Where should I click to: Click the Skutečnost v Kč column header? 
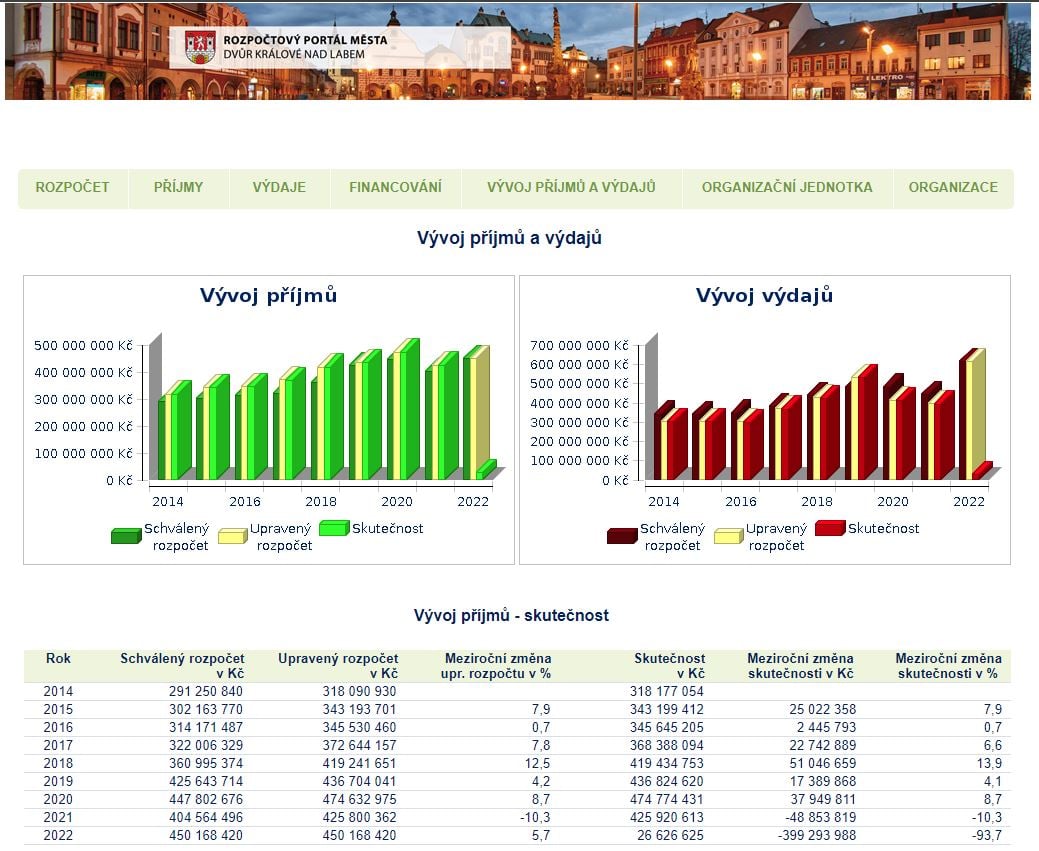click(x=669, y=665)
